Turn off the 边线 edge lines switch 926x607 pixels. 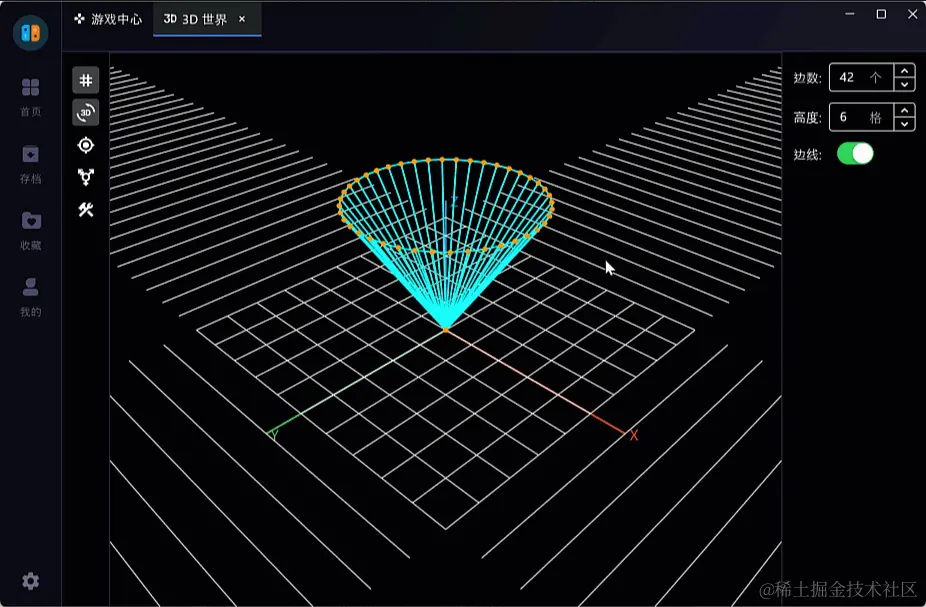(x=855, y=154)
